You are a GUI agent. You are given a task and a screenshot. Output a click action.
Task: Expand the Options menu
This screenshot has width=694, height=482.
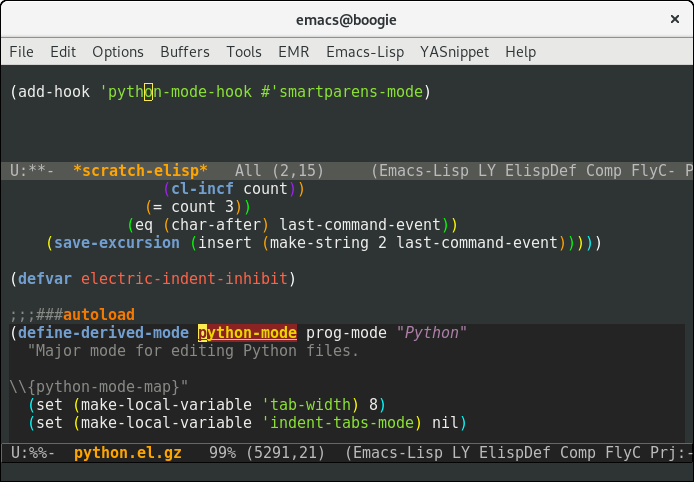point(118,52)
